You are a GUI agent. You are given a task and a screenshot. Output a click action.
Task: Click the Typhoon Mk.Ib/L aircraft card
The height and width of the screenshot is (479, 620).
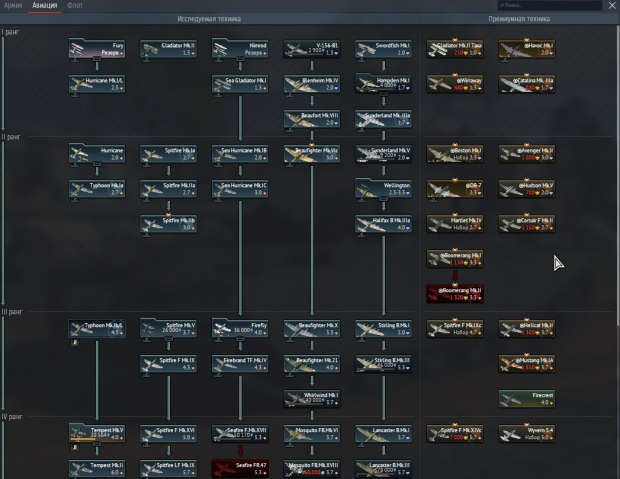[x=97, y=329]
